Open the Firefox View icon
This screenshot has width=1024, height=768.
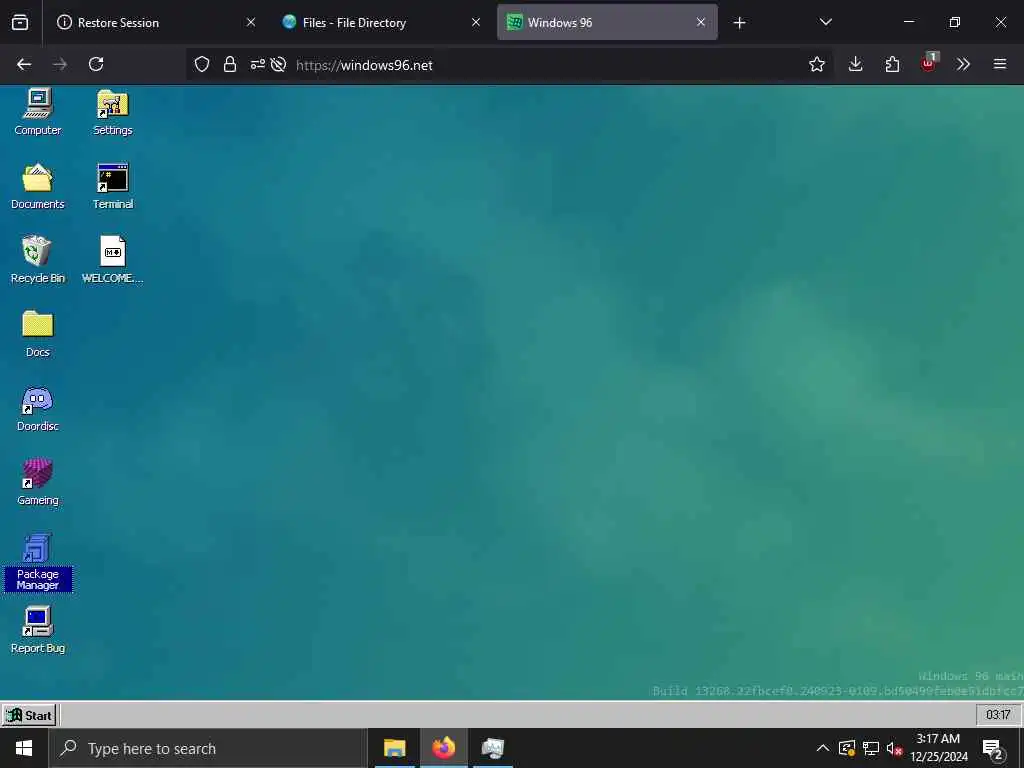coord(20,22)
